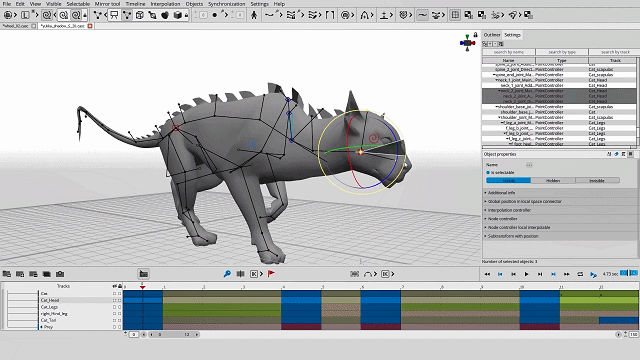Click the center of mass pedestal icon
Screen dimensions: 640x360
tap(384, 15)
